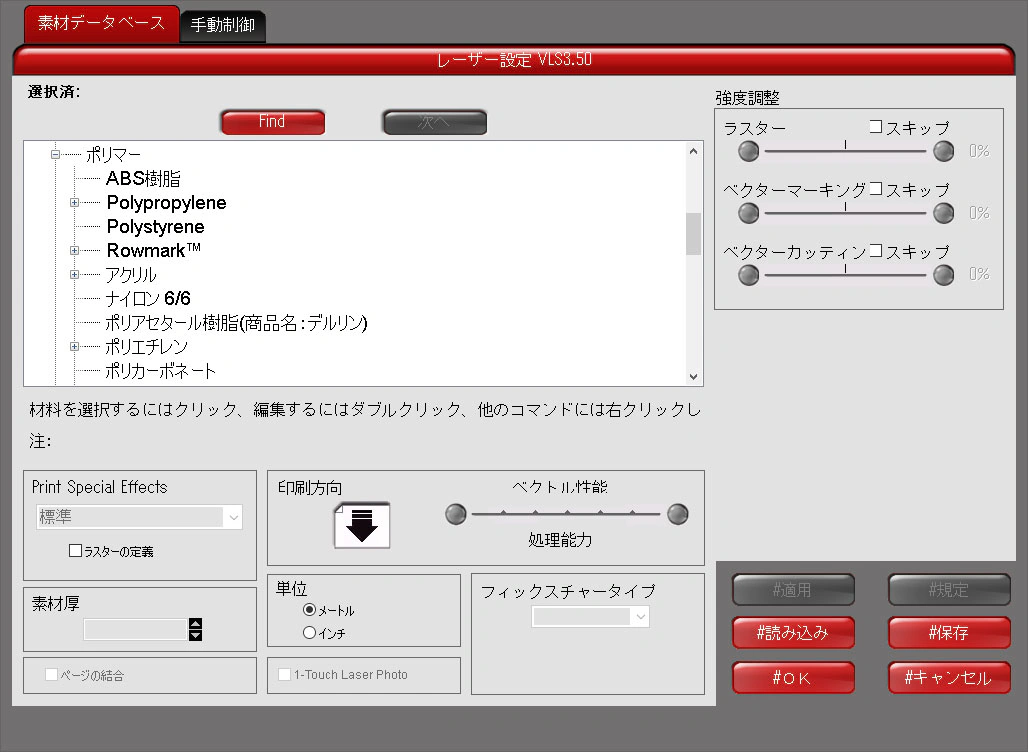The width and height of the screenshot is (1028, 752).
Task: Select the インチ unit radio button
Action: coord(309,633)
